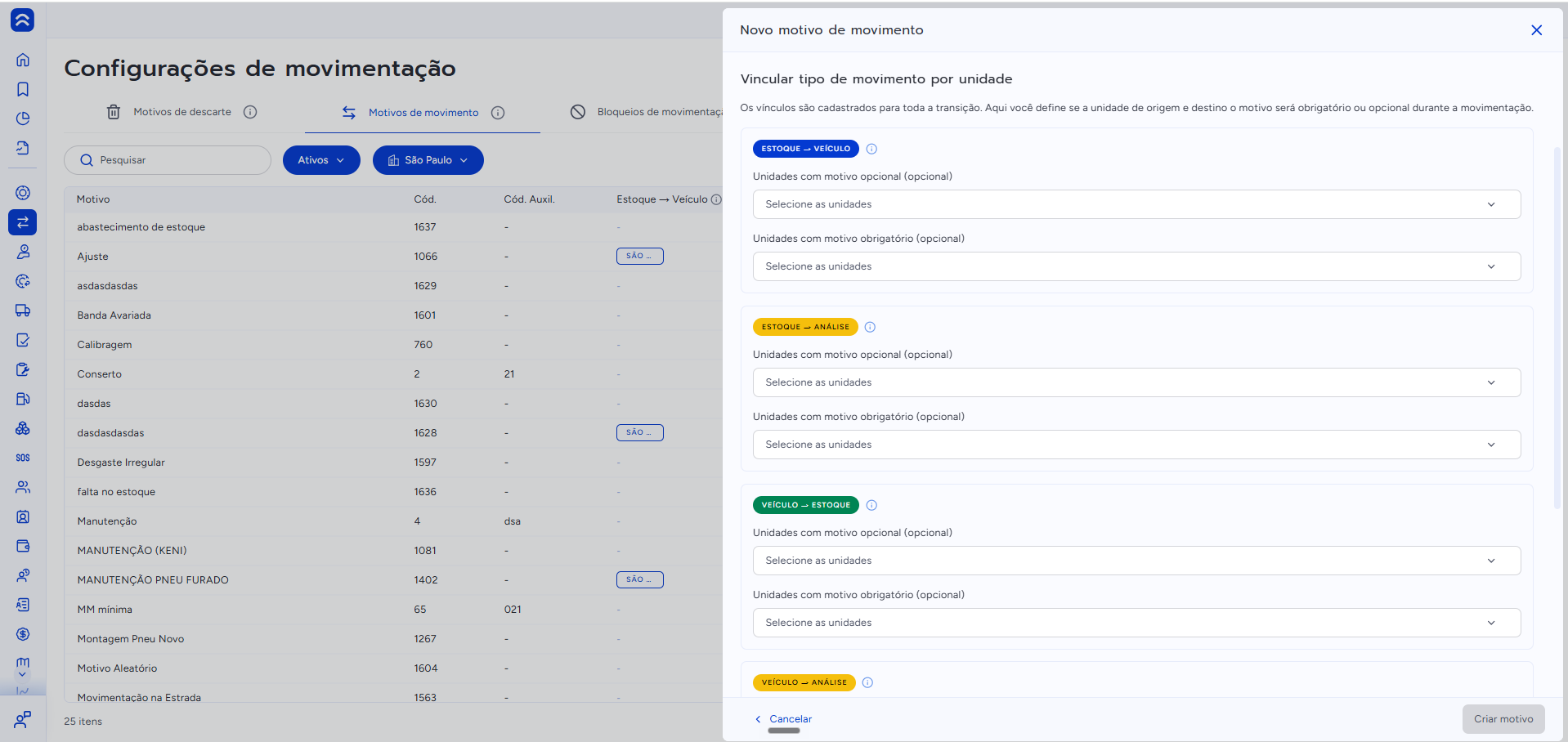Screen dimensions: 1568x742
Task: Click the Criar motivo button
Action: click(1503, 719)
